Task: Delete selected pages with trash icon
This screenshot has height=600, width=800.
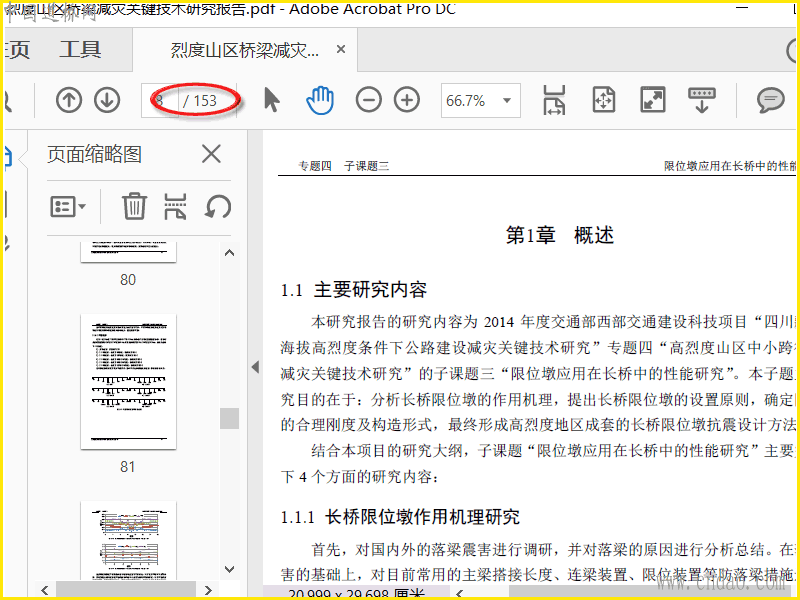Action: click(134, 206)
